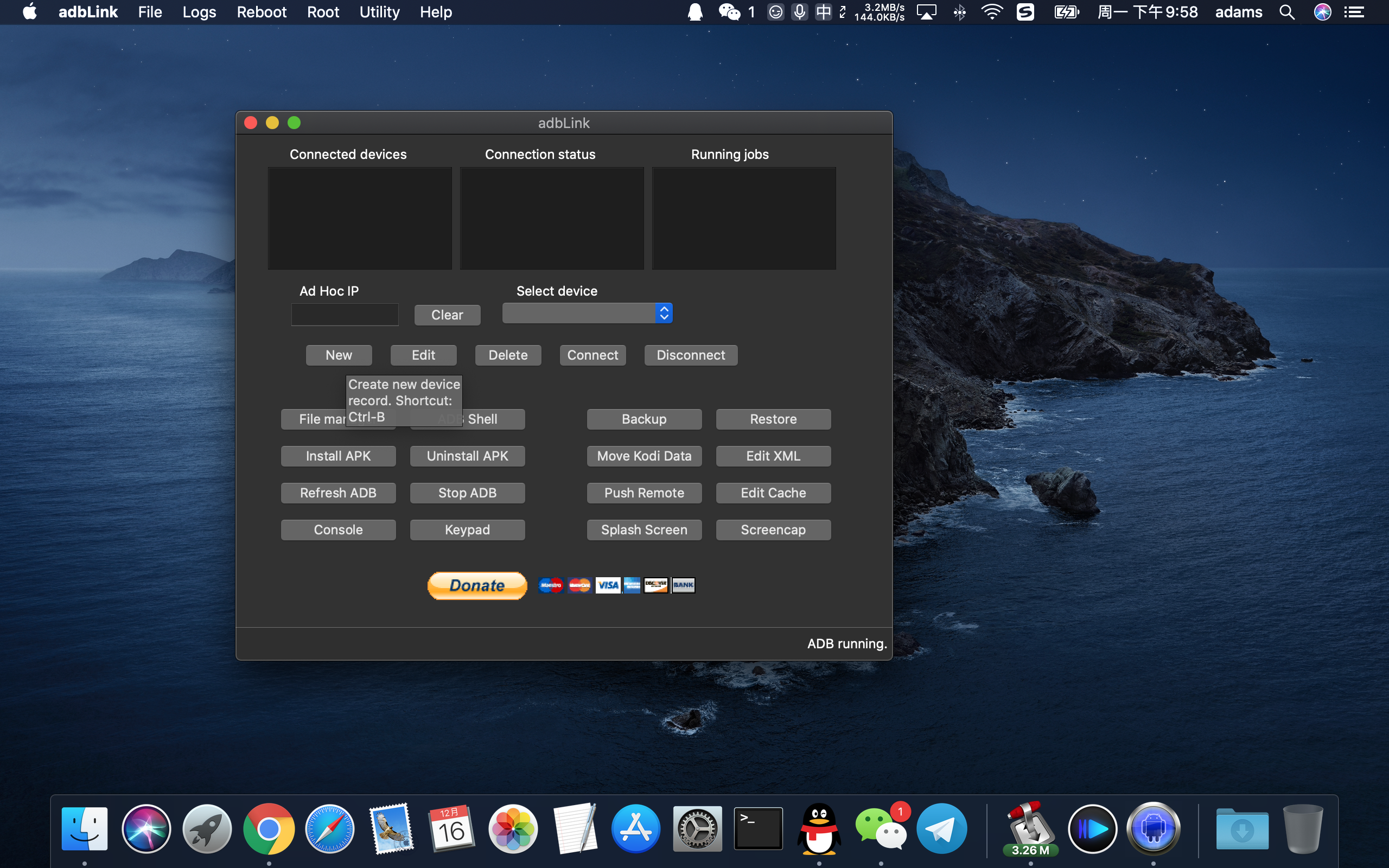Screen dimensions: 1389x868
Task: Click the PayPal Donate button
Action: click(x=477, y=585)
